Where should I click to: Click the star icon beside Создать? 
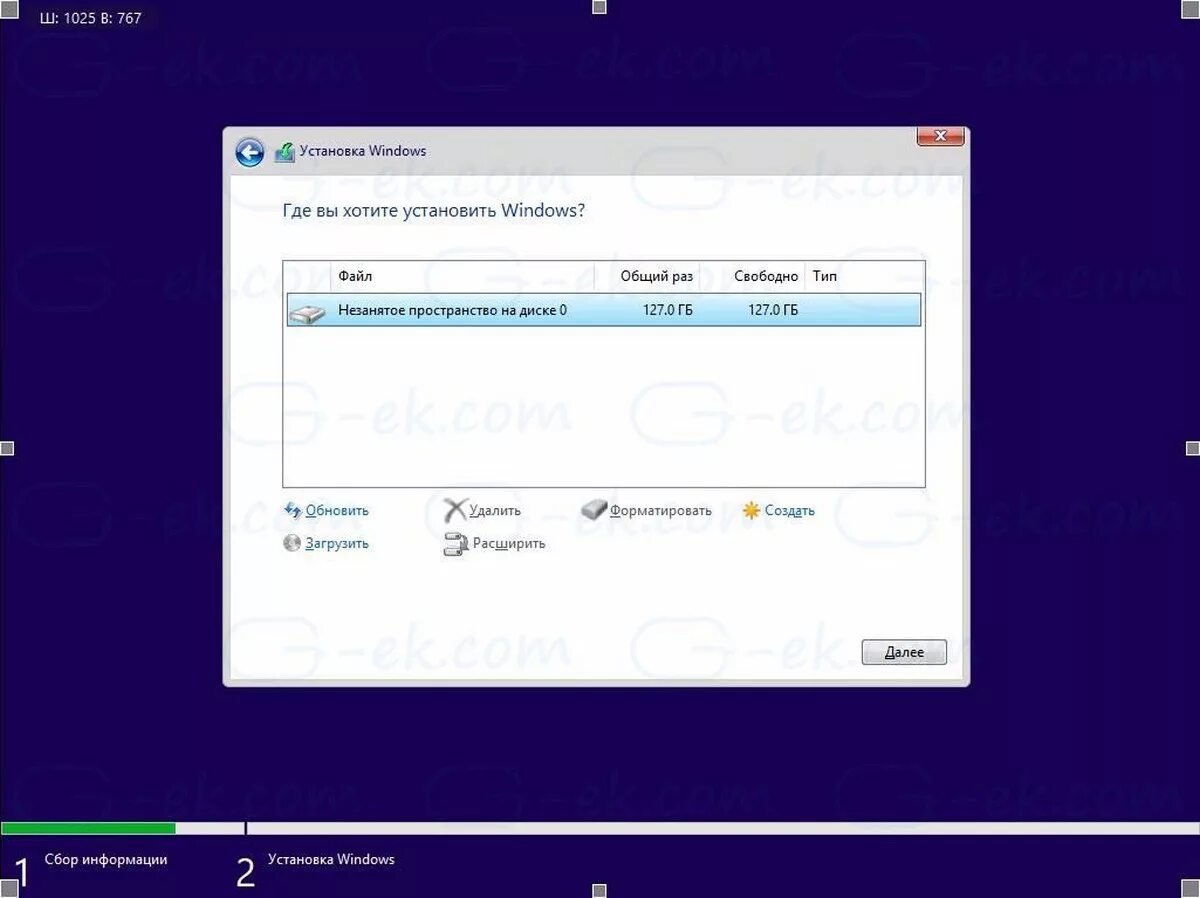click(752, 511)
